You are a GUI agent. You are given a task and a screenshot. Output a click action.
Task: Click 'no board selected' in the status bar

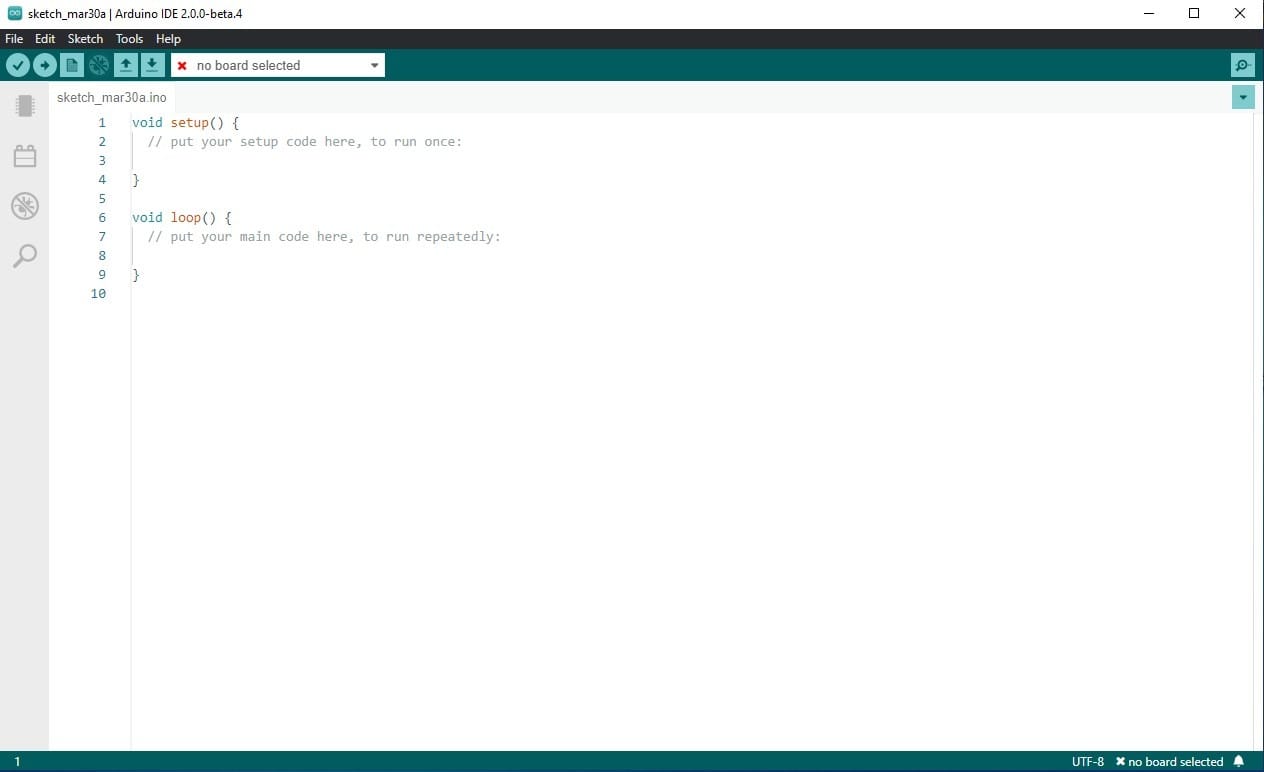[x=1169, y=761]
